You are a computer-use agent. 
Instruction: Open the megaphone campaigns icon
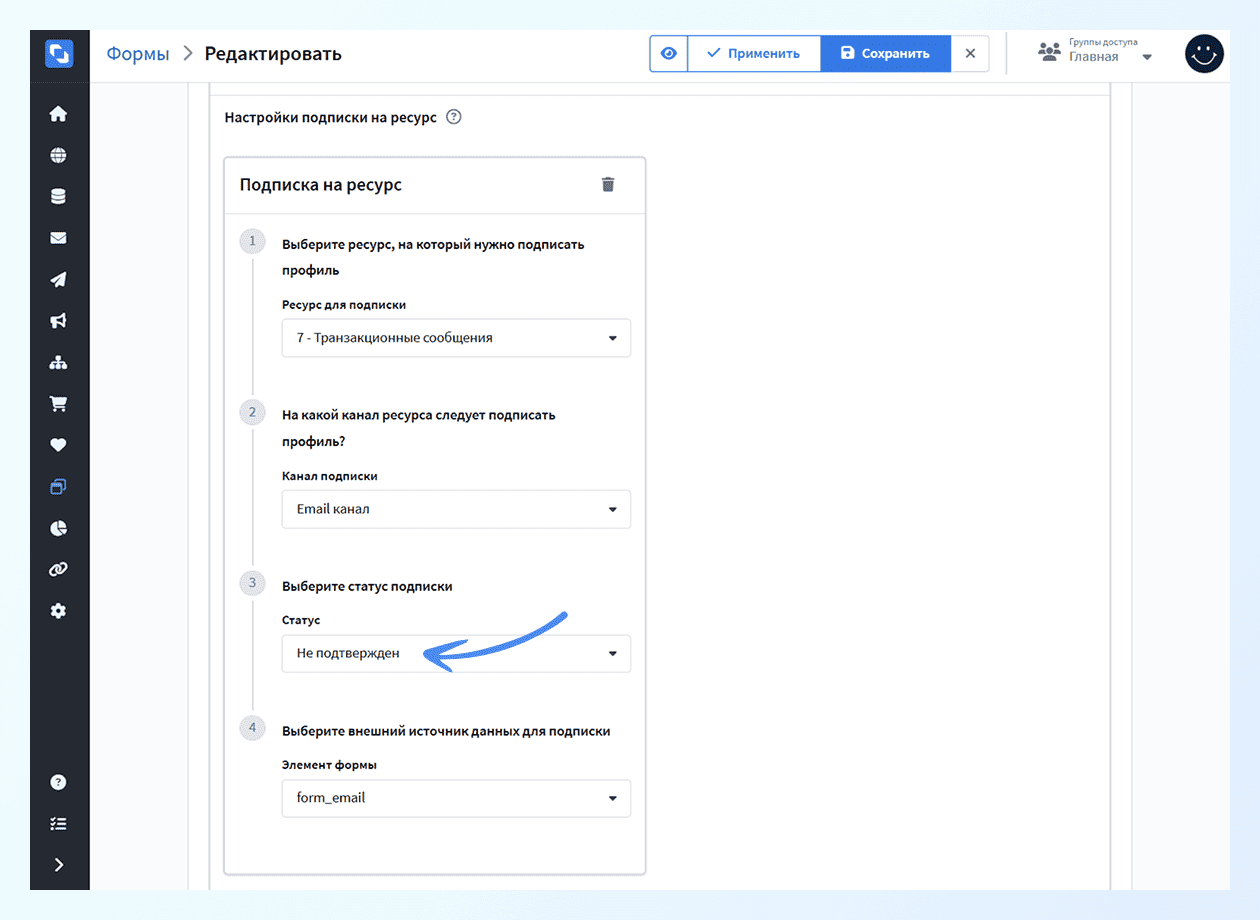point(58,321)
